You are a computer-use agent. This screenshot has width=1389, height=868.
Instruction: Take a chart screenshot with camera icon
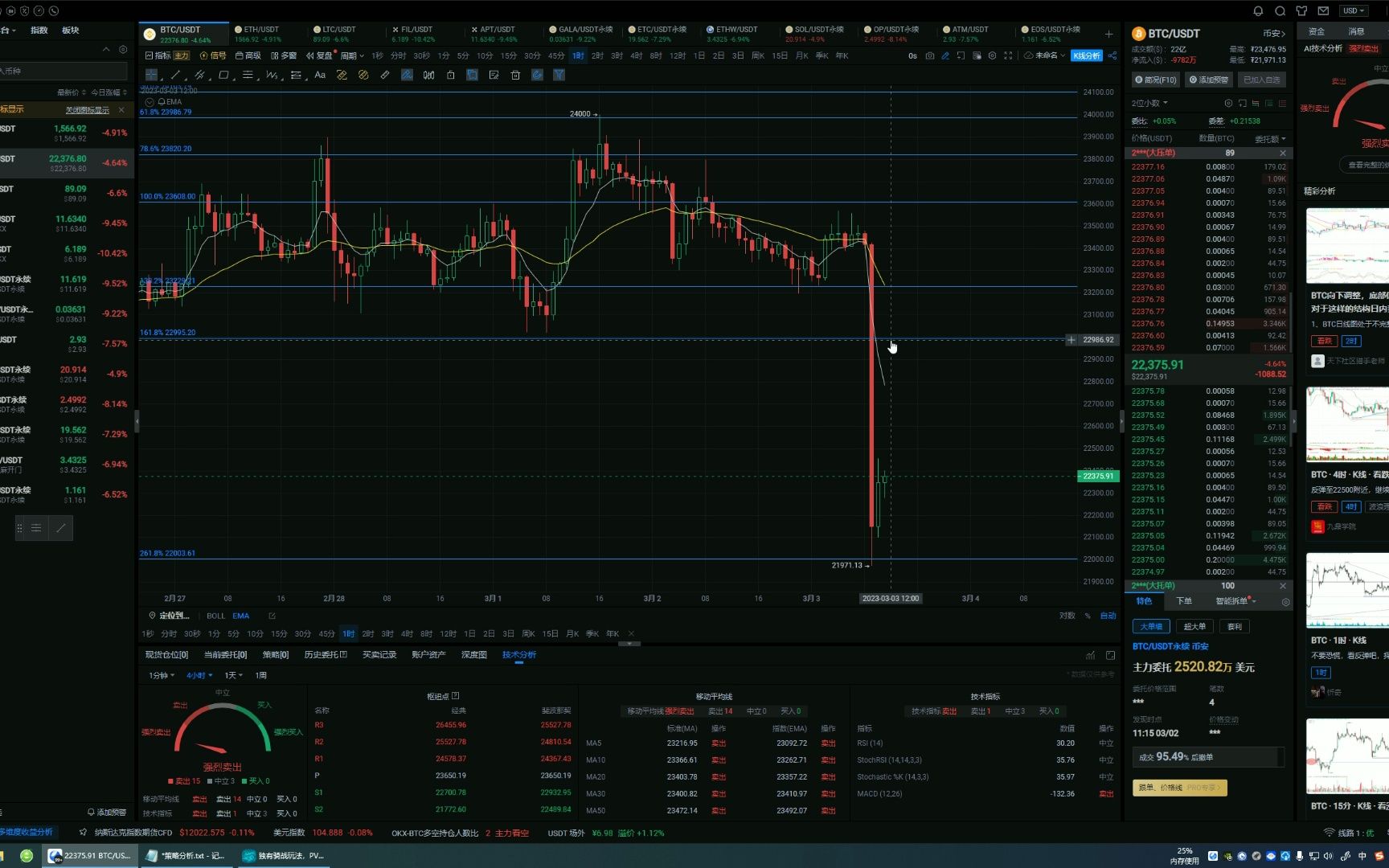930,56
